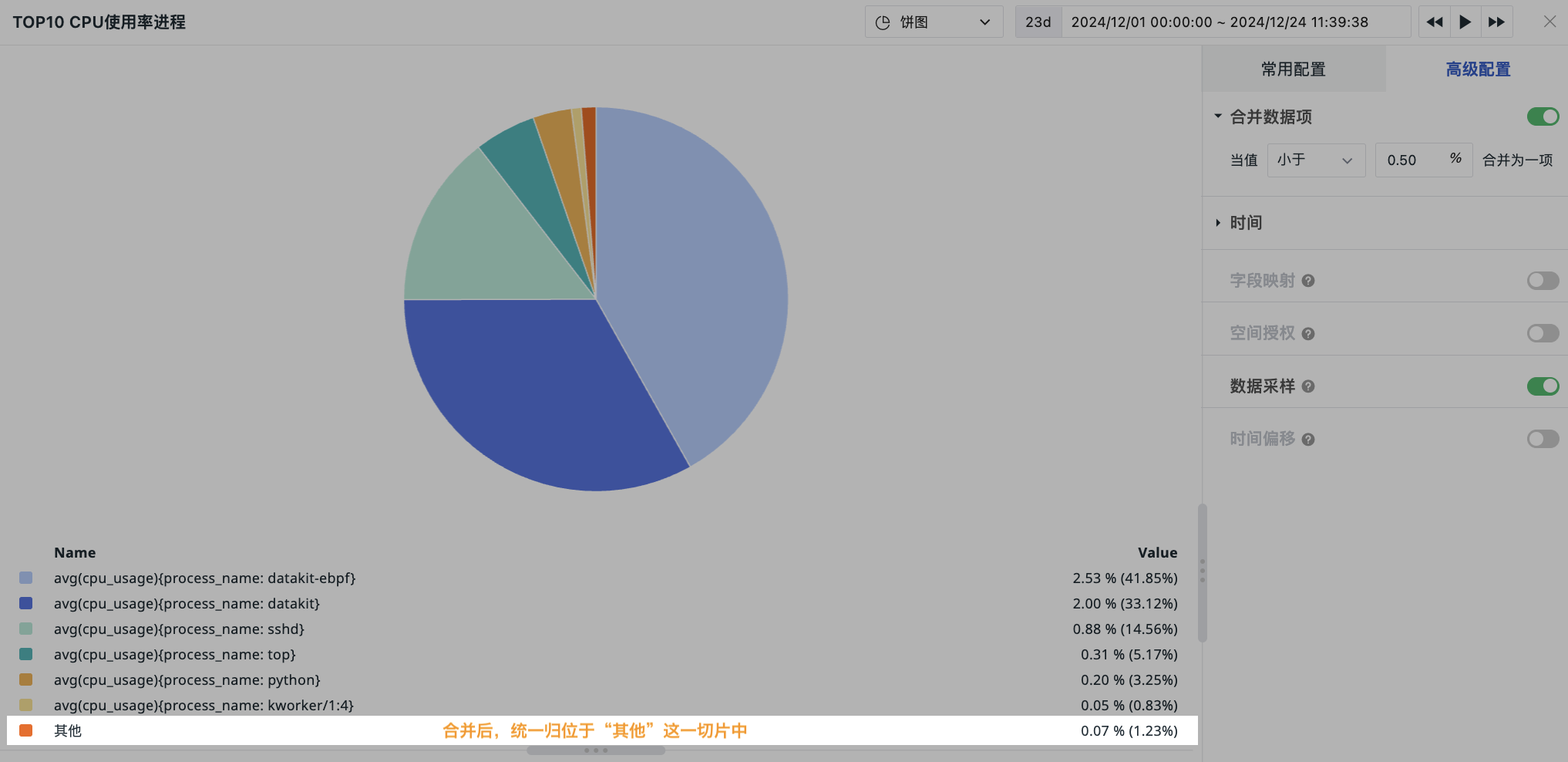1568x762 pixels.
Task: Click the 0.50 threshold percentage field
Action: 1411,160
